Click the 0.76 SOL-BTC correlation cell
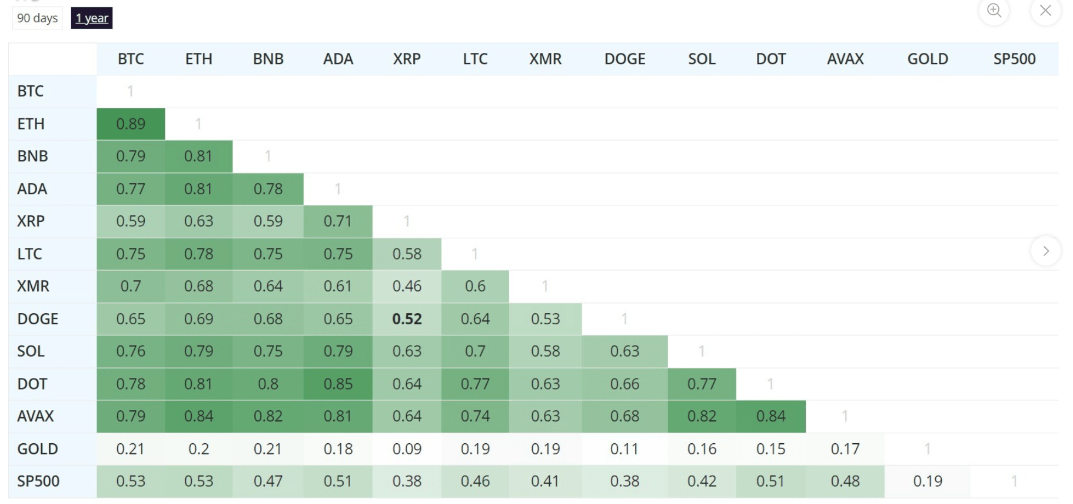 pos(131,352)
